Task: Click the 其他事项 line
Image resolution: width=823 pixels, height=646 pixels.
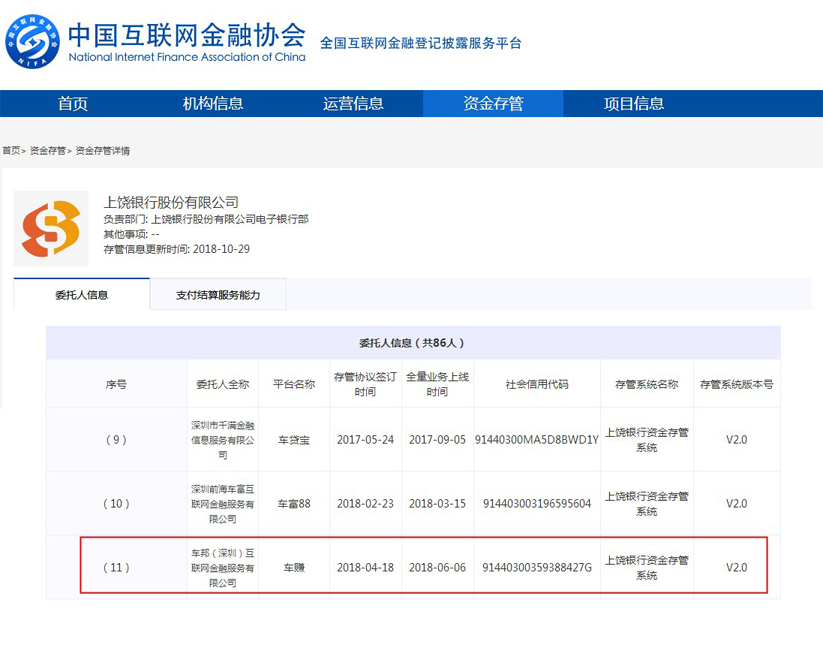Action: pyautogui.click(x=131, y=234)
